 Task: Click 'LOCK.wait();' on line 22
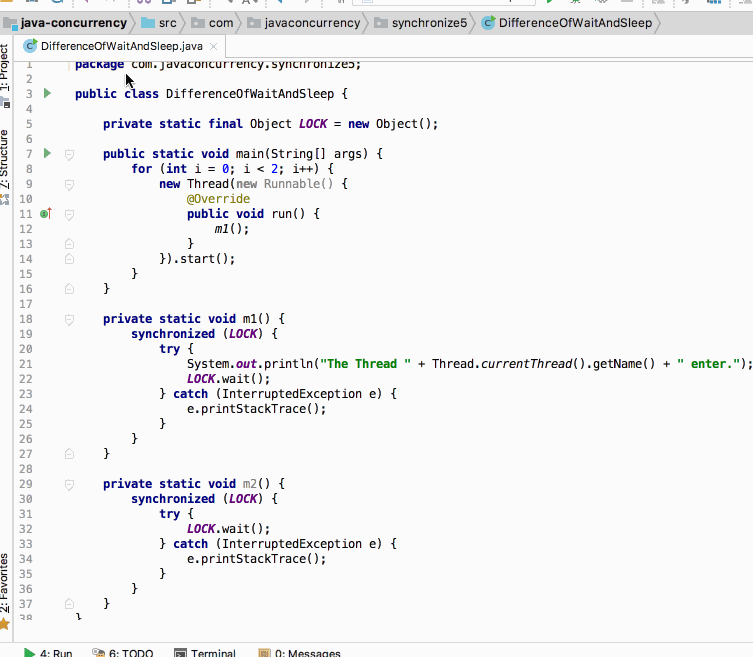point(229,379)
